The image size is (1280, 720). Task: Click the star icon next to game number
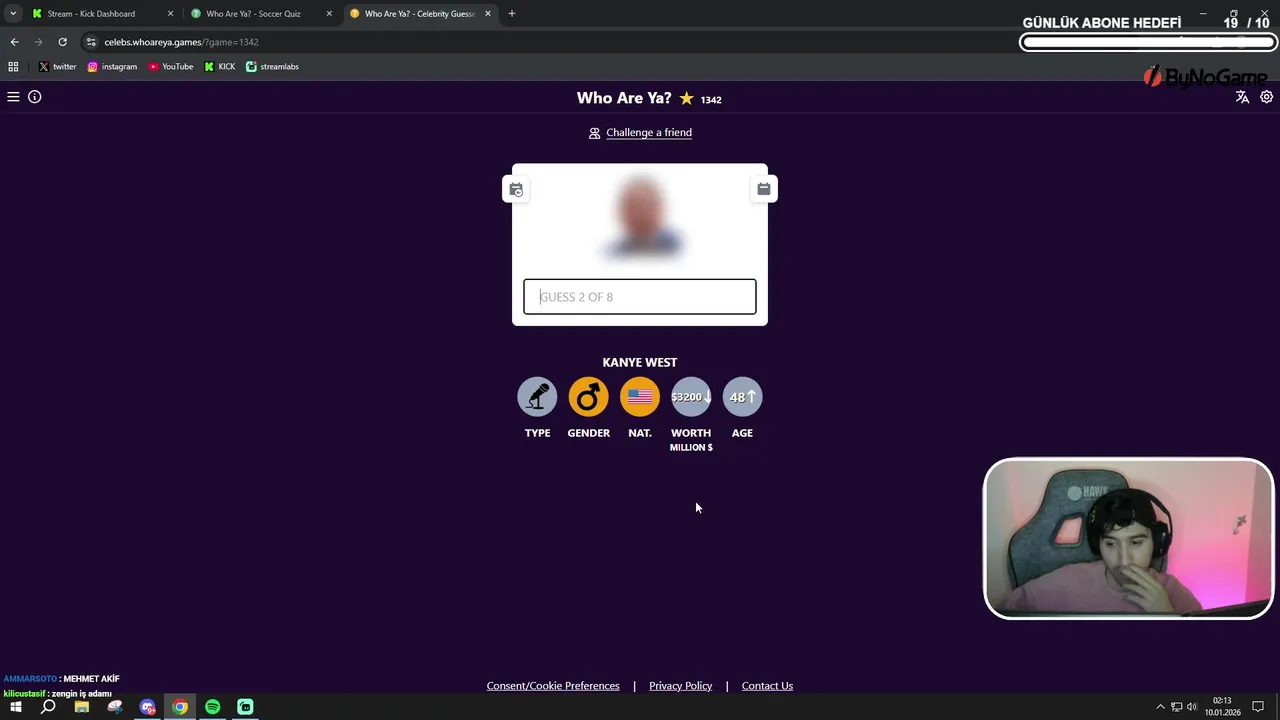click(x=686, y=98)
